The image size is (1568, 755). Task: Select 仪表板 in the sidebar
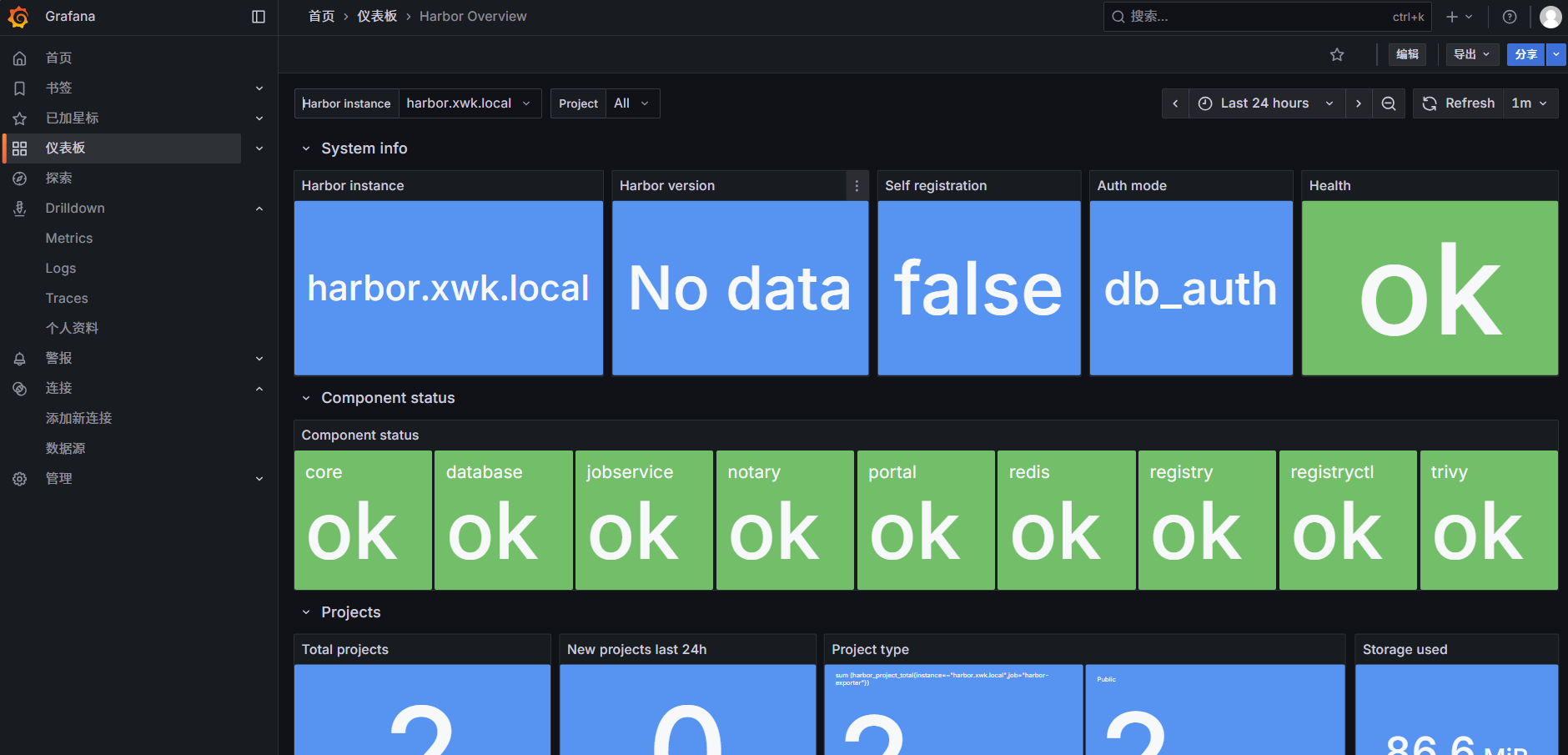click(x=66, y=148)
